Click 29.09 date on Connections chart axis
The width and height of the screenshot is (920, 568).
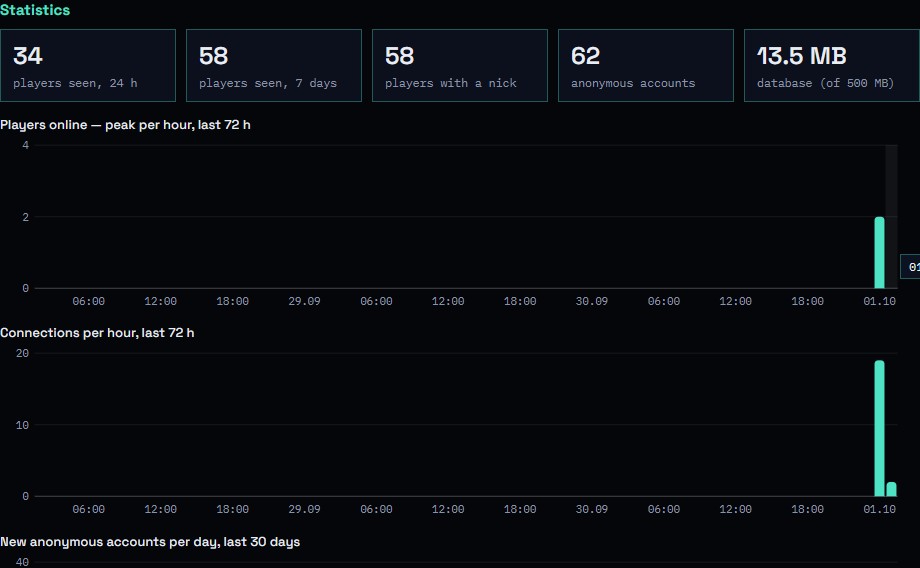click(304, 509)
